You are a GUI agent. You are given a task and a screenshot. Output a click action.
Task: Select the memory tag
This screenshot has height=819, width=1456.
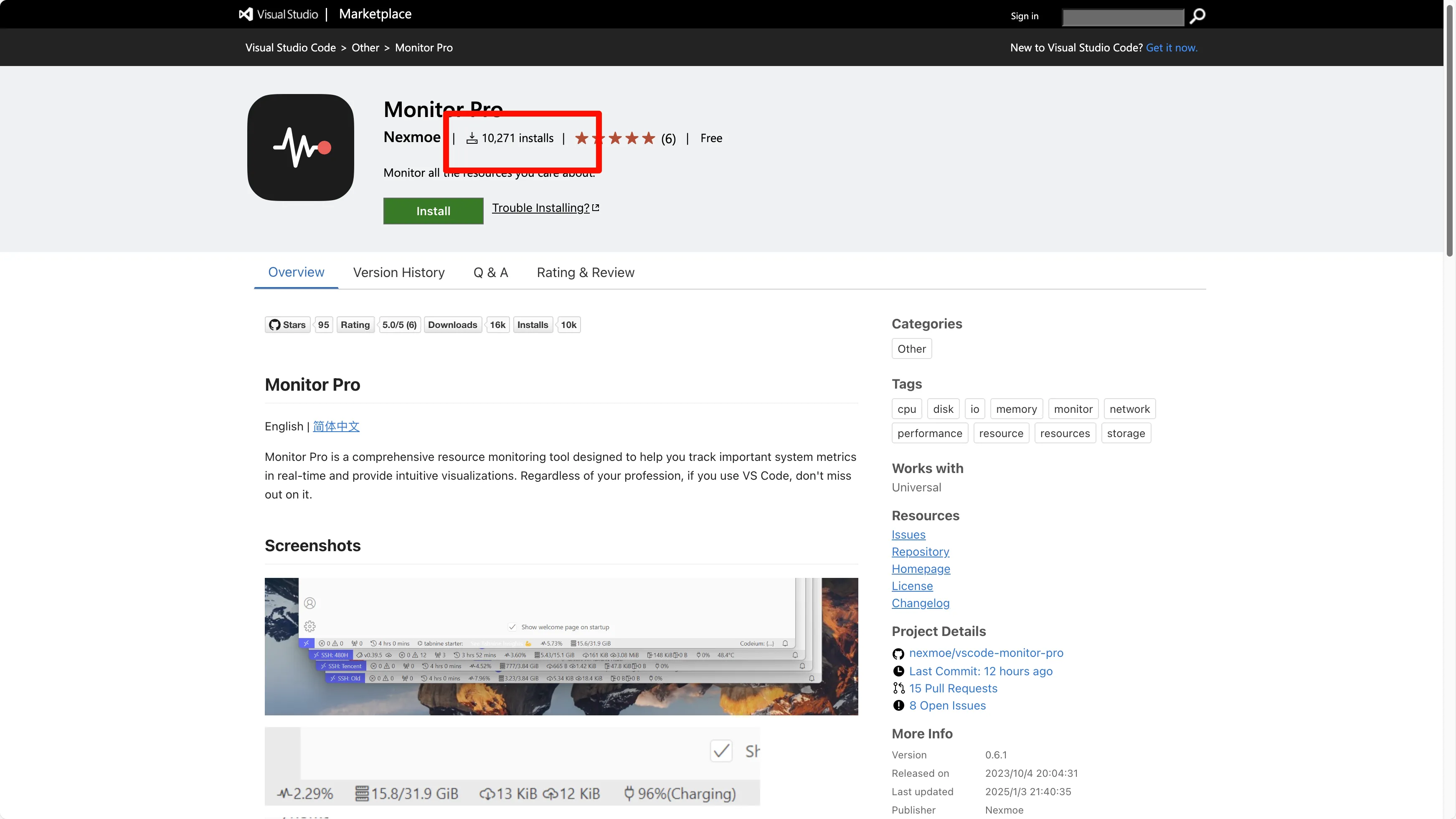(1016, 409)
